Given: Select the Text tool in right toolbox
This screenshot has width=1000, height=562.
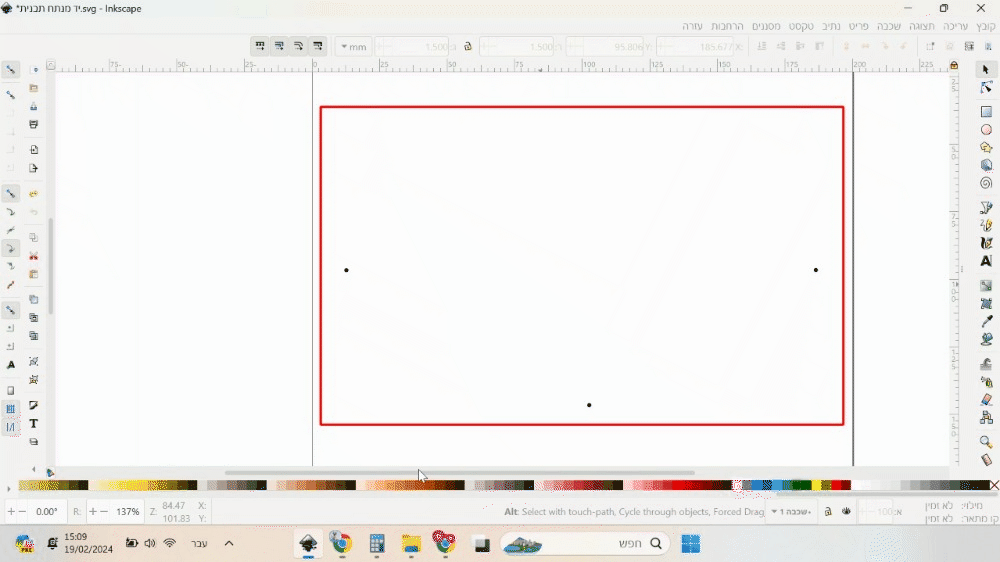Looking at the screenshot, I should coord(986,261).
